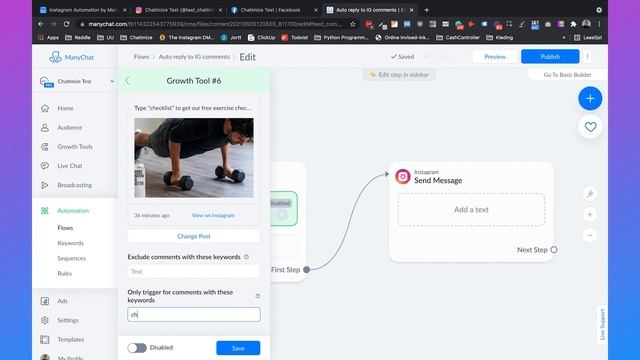Viewport: 640px width, 360px height.
Task: Open the Chatimize bookmarks folder
Action: click(x=136, y=38)
